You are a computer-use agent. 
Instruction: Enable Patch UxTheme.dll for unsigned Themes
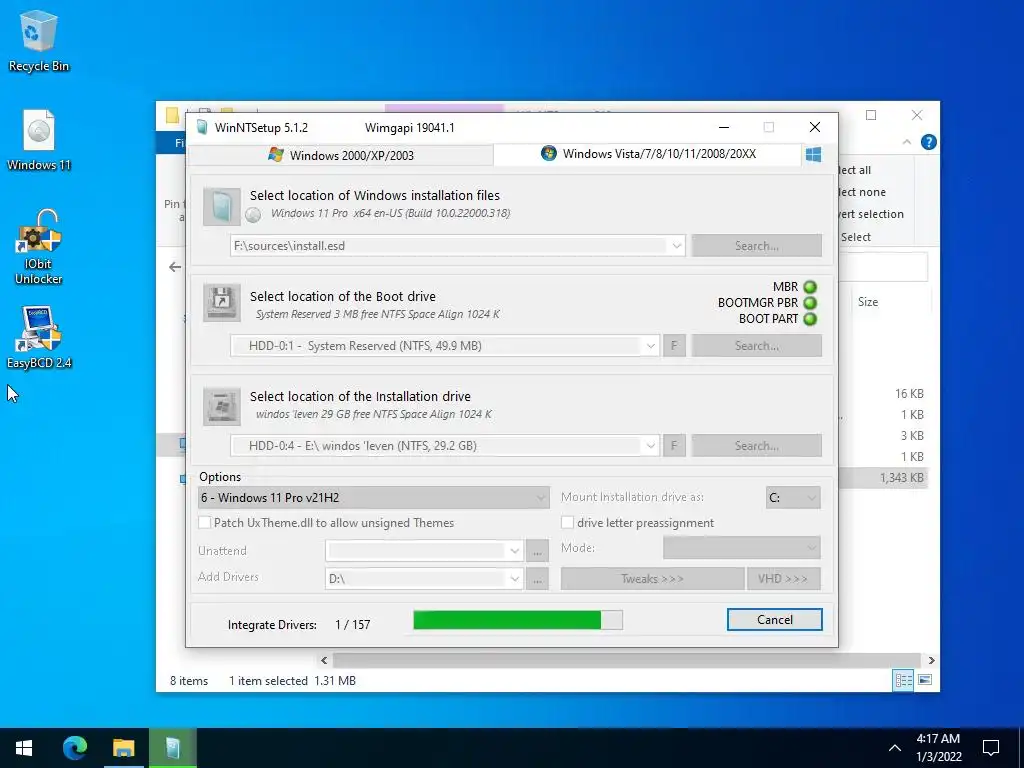click(x=205, y=522)
